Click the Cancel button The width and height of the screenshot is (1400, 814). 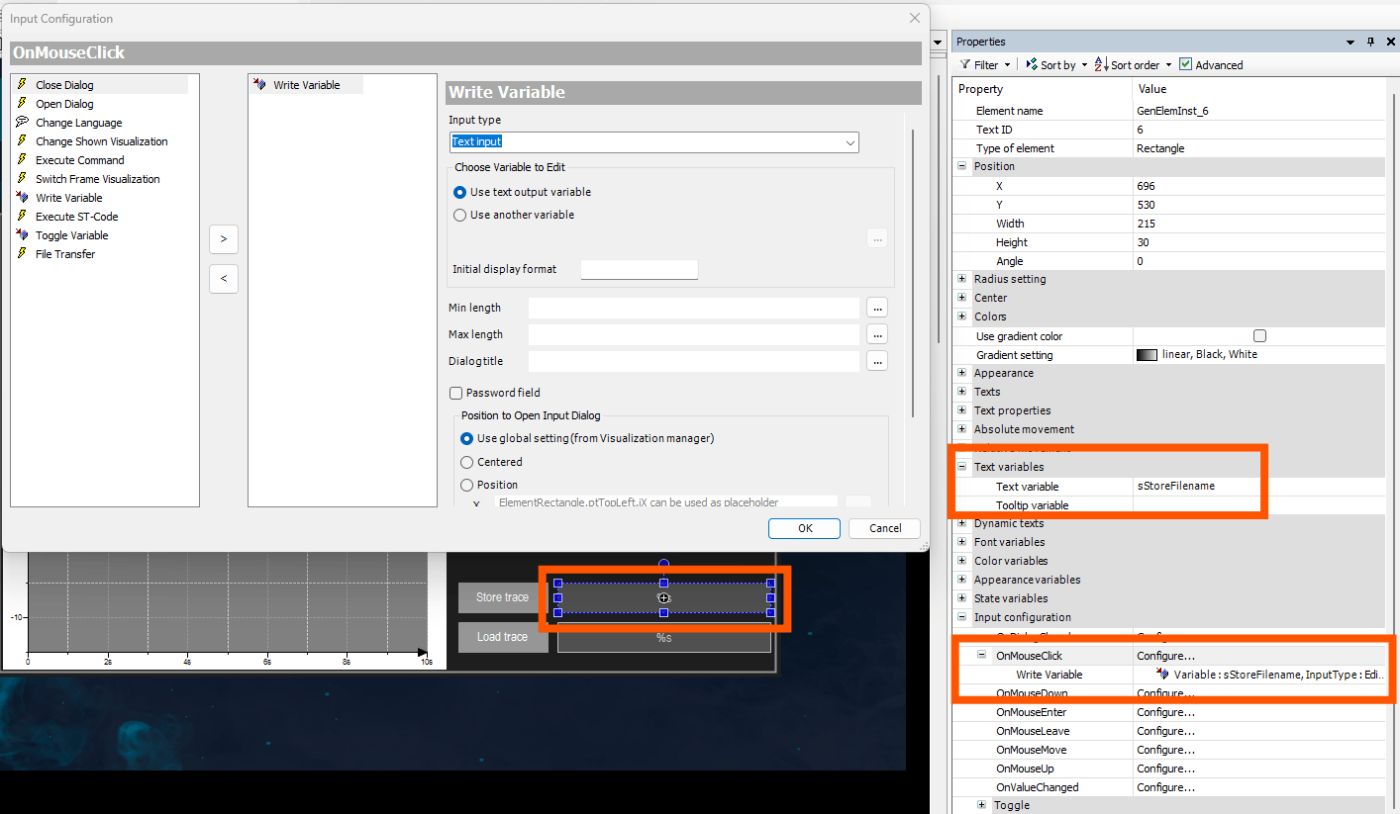[x=885, y=528]
